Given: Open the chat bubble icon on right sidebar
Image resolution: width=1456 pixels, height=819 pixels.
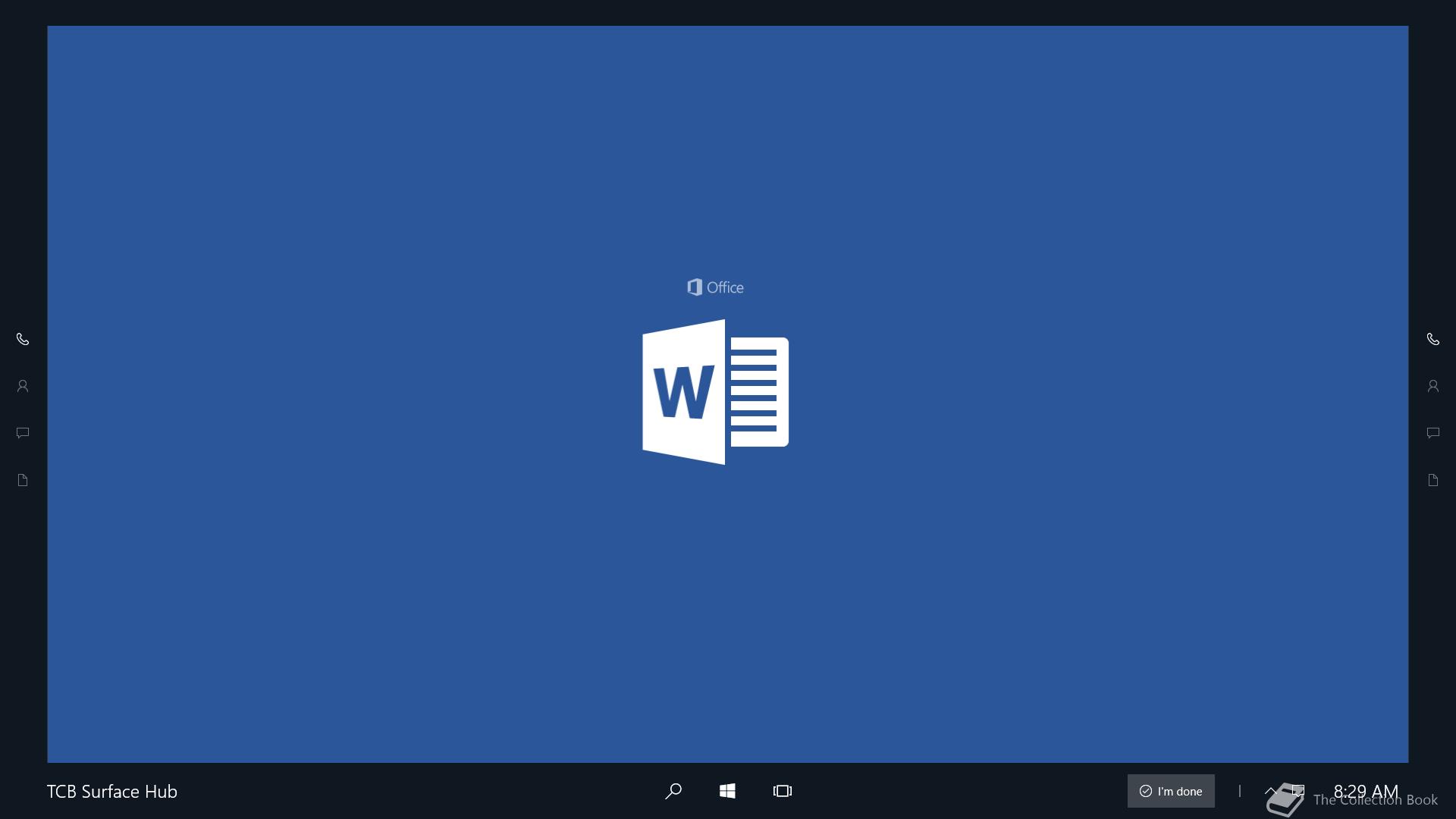Looking at the screenshot, I should coord(1433,433).
